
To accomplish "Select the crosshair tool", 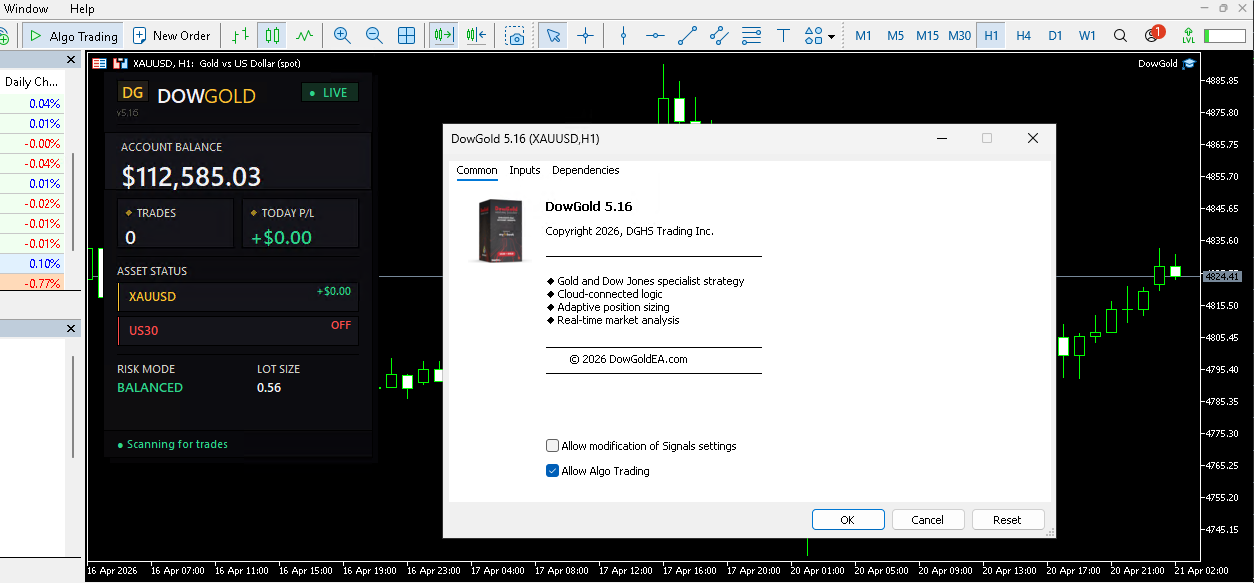I will tap(585, 36).
